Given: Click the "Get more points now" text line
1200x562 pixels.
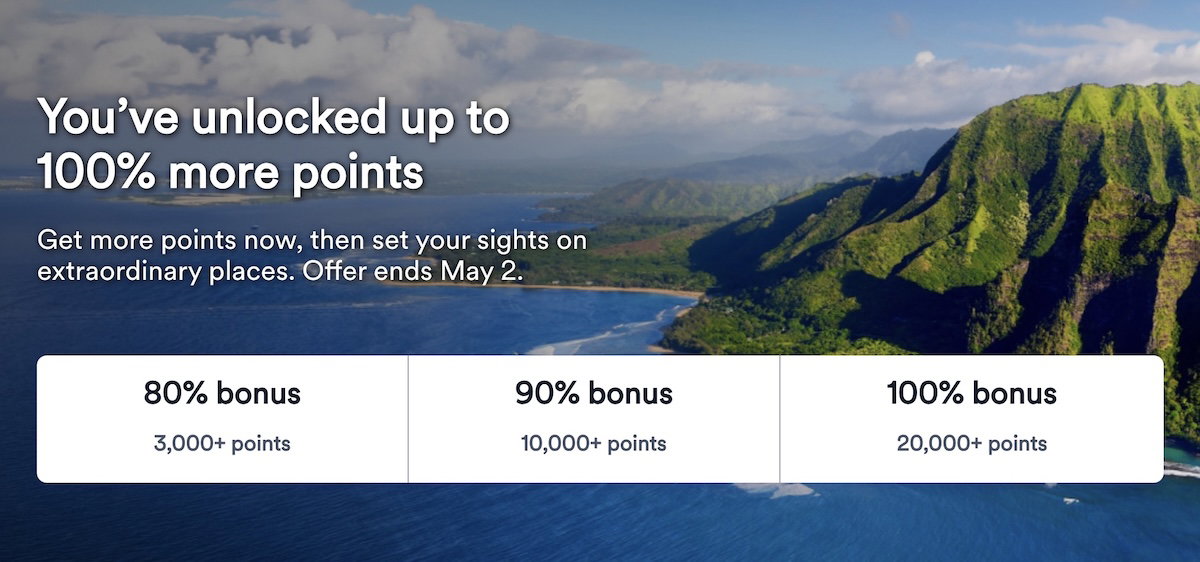Looking at the screenshot, I should tap(312, 241).
